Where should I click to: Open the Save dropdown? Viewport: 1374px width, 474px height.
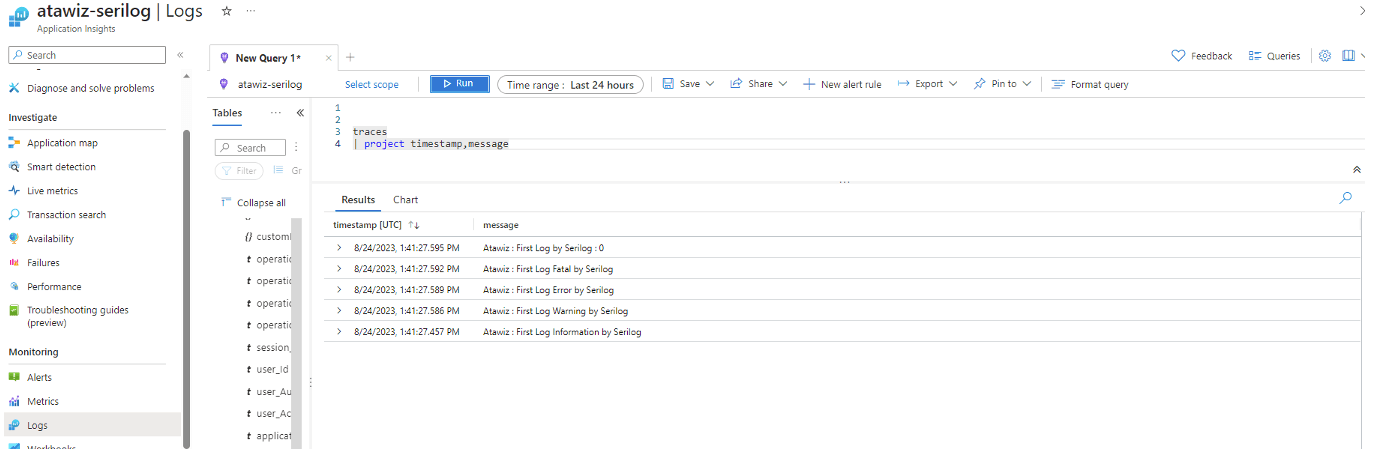689,84
